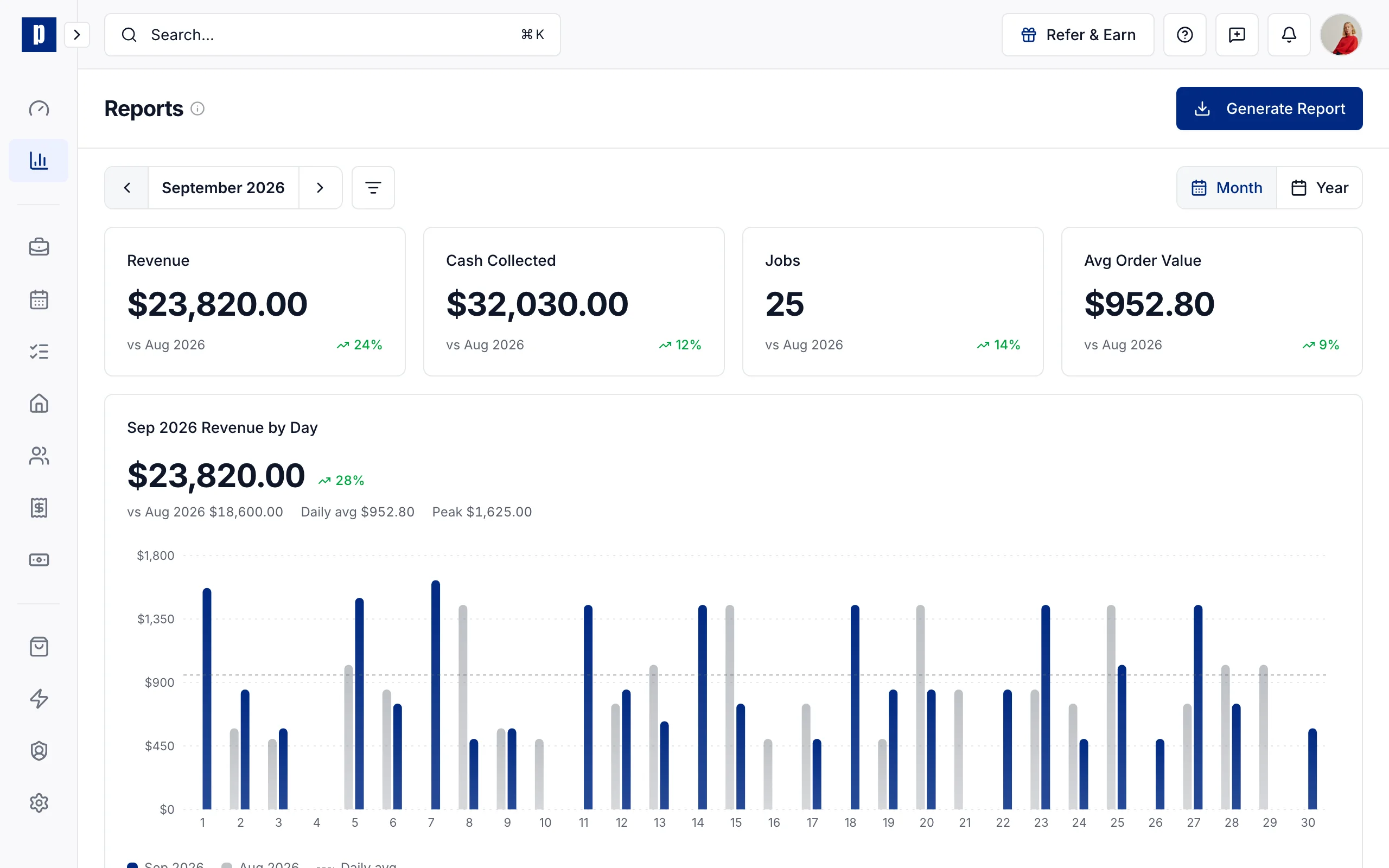Click the help question mark icon
Image resolution: width=1389 pixels, height=868 pixels.
pos(1184,34)
